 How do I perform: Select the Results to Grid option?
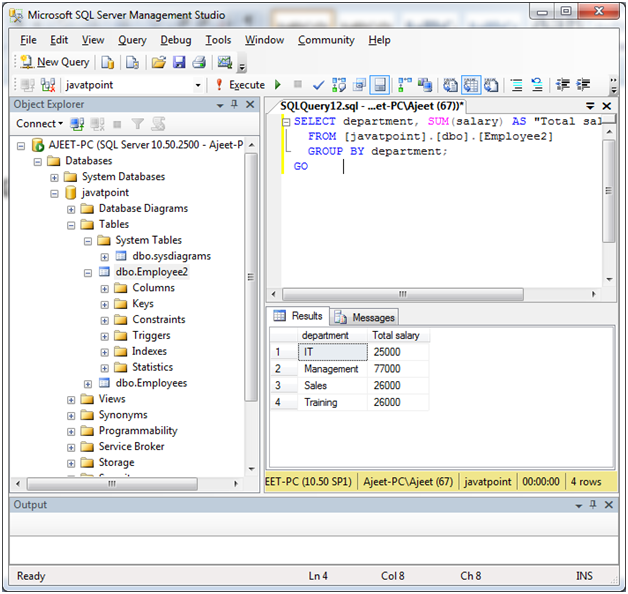(471, 85)
